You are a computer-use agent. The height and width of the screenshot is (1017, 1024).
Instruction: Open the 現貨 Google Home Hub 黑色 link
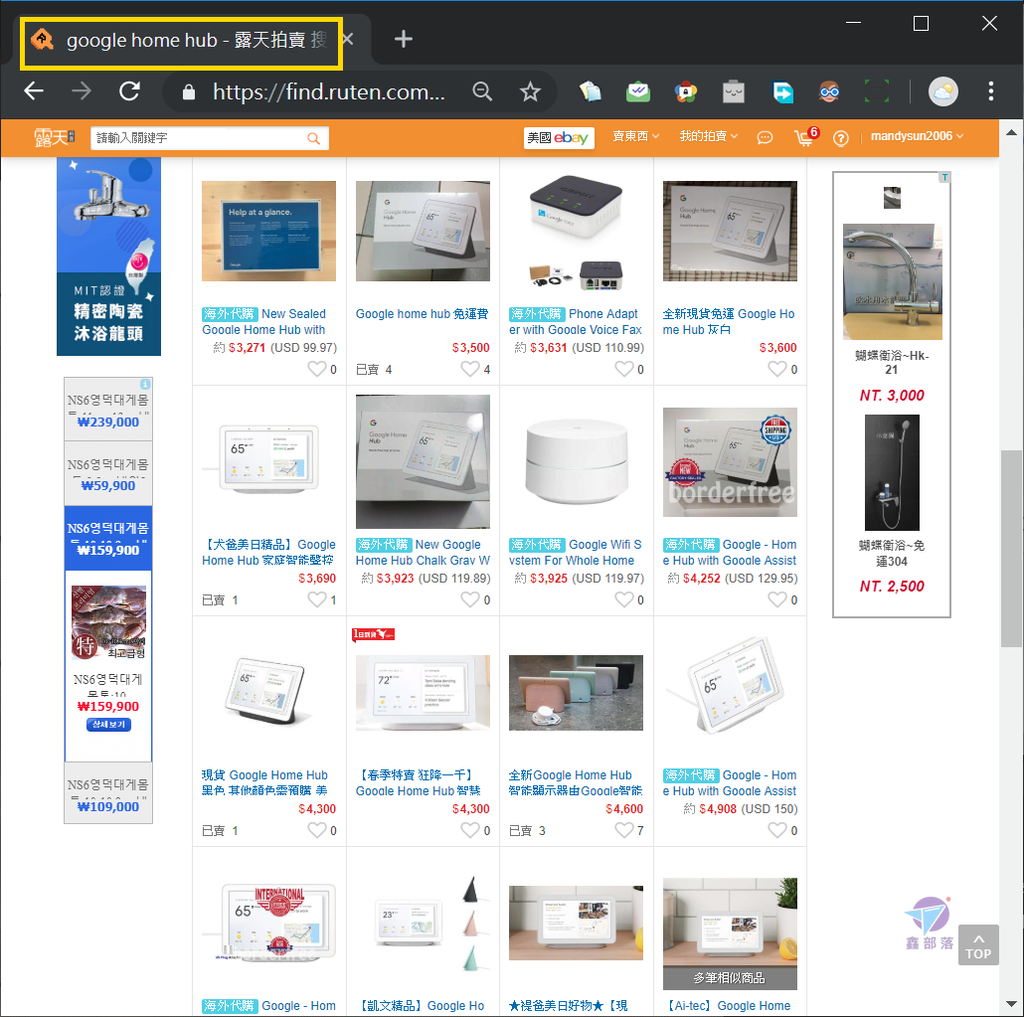pos(264,783)
